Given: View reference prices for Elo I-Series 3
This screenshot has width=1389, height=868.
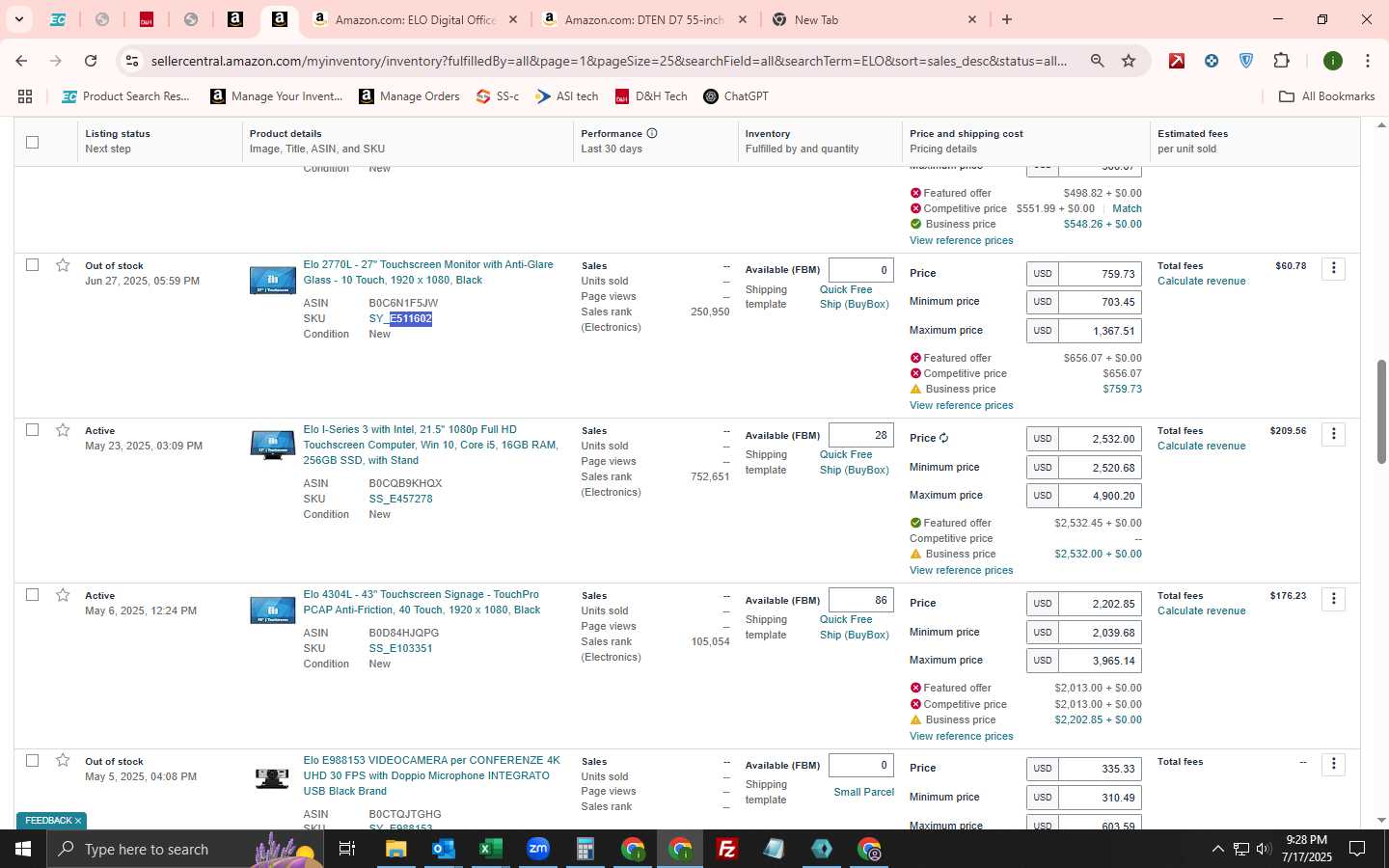Looking at the screenshot, I should click(961, 570).
